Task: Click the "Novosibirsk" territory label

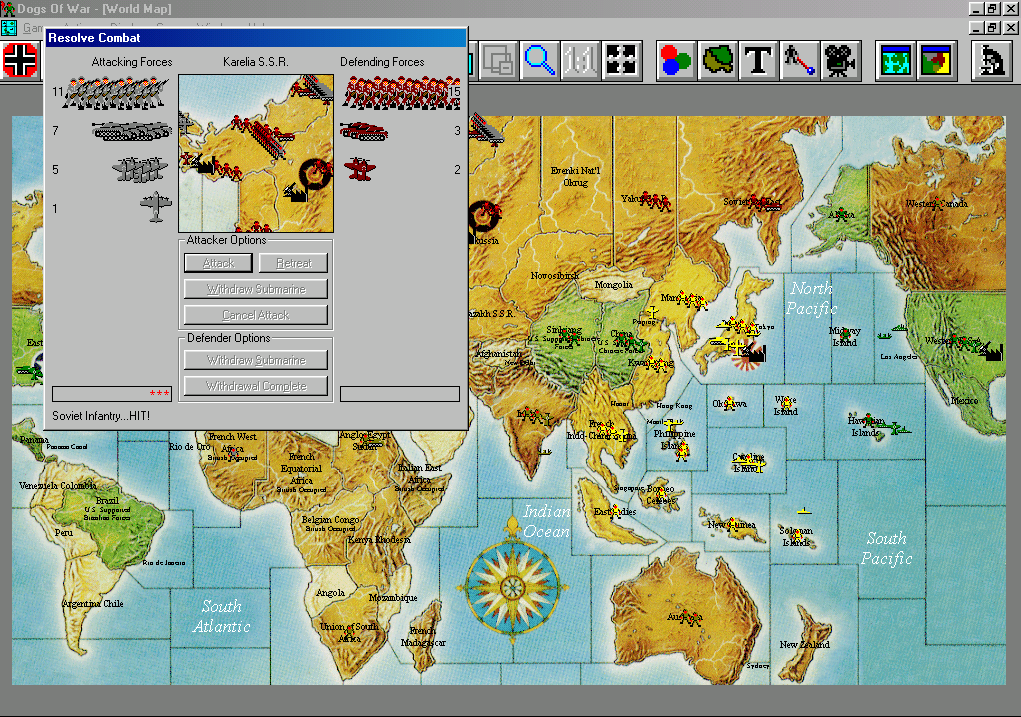Action: (x=555, y=275)
